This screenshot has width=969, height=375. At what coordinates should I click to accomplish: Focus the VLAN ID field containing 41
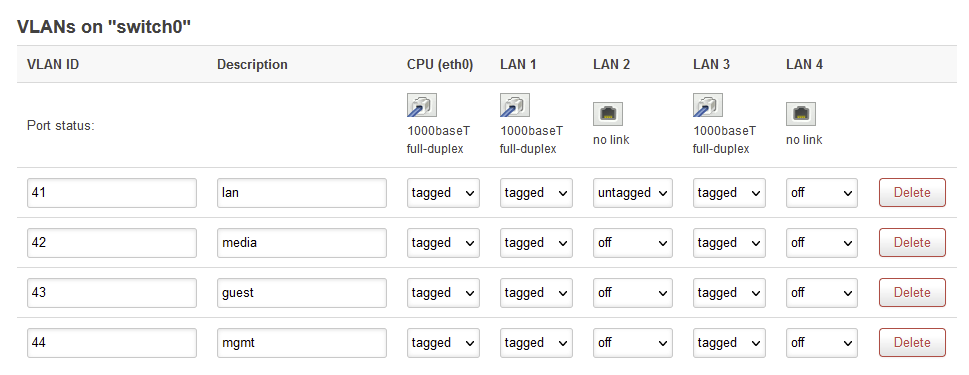click(x=112, y=193)
